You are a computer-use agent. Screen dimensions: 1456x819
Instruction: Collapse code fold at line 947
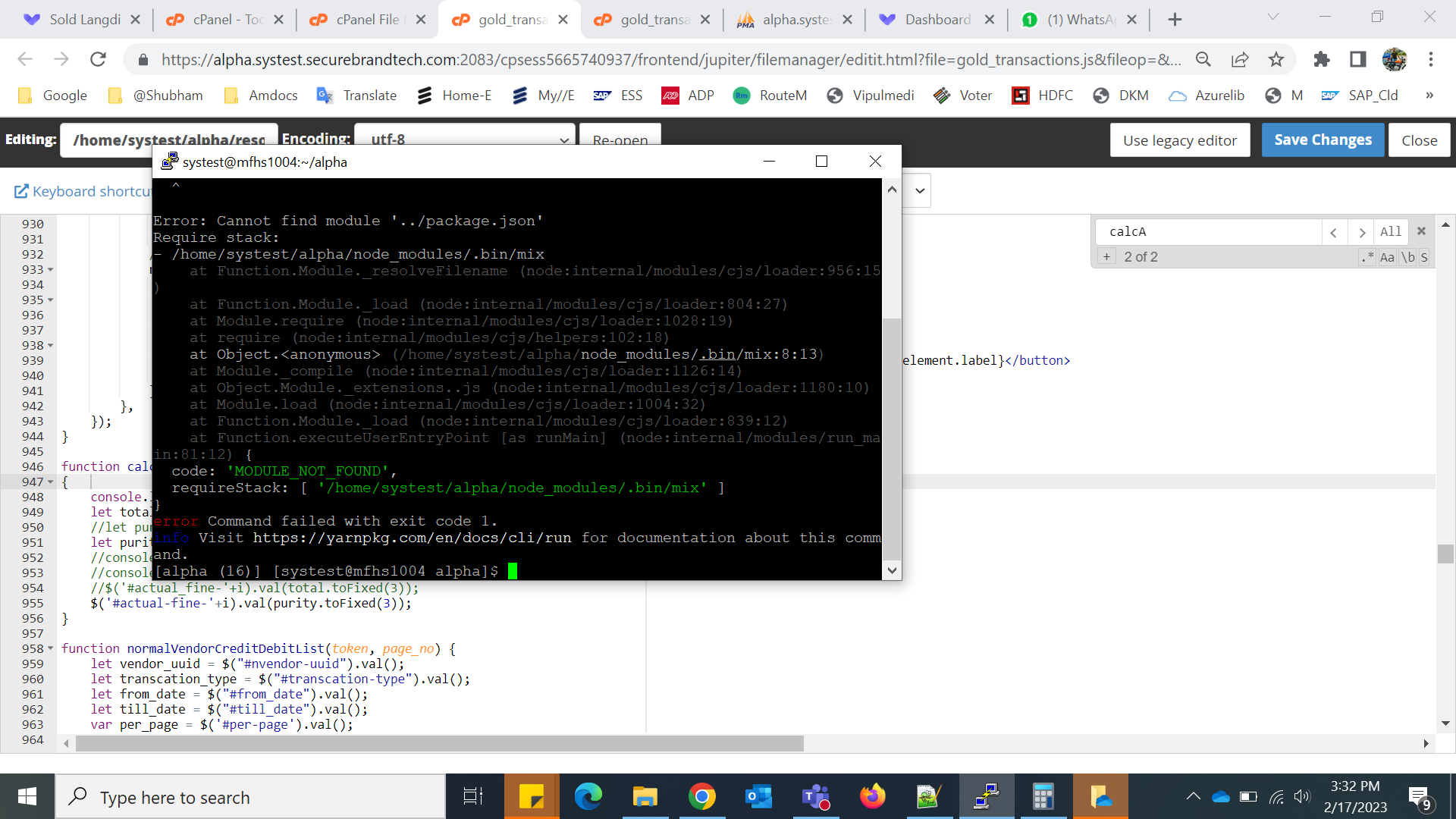(x=51, y=482)
